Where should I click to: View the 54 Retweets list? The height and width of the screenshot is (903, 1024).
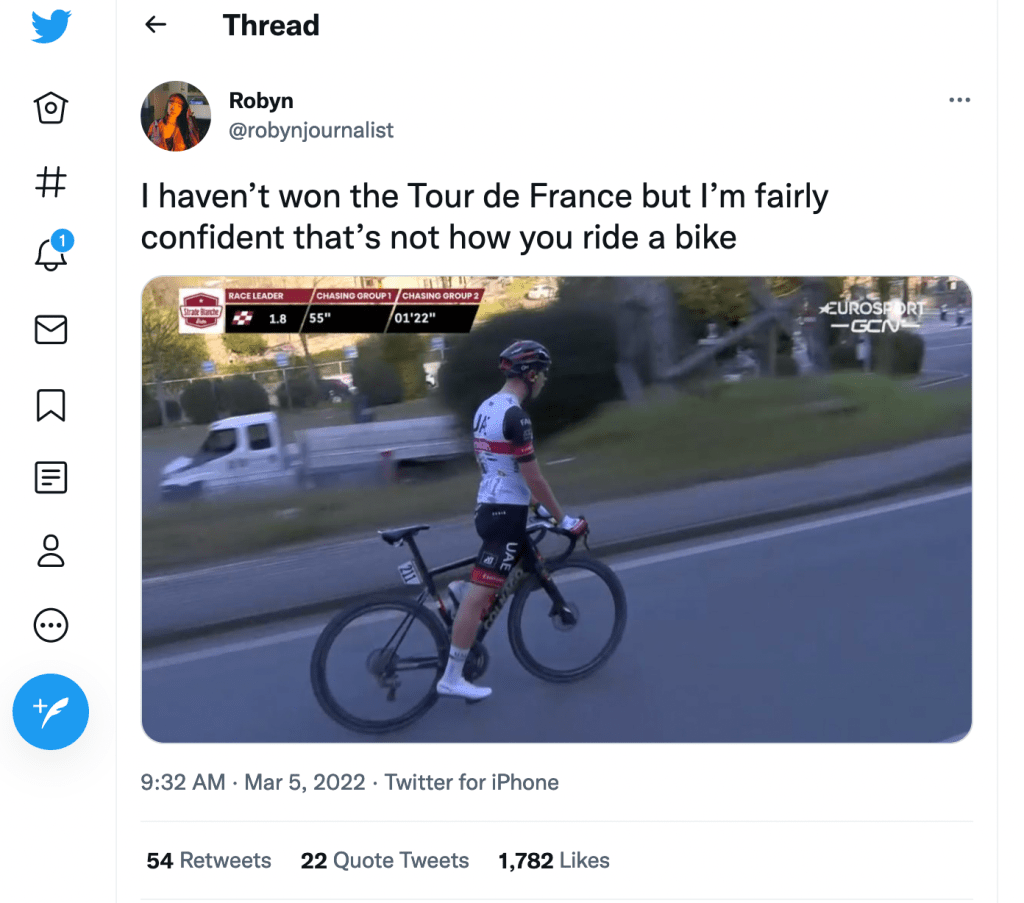pos(209,860)
